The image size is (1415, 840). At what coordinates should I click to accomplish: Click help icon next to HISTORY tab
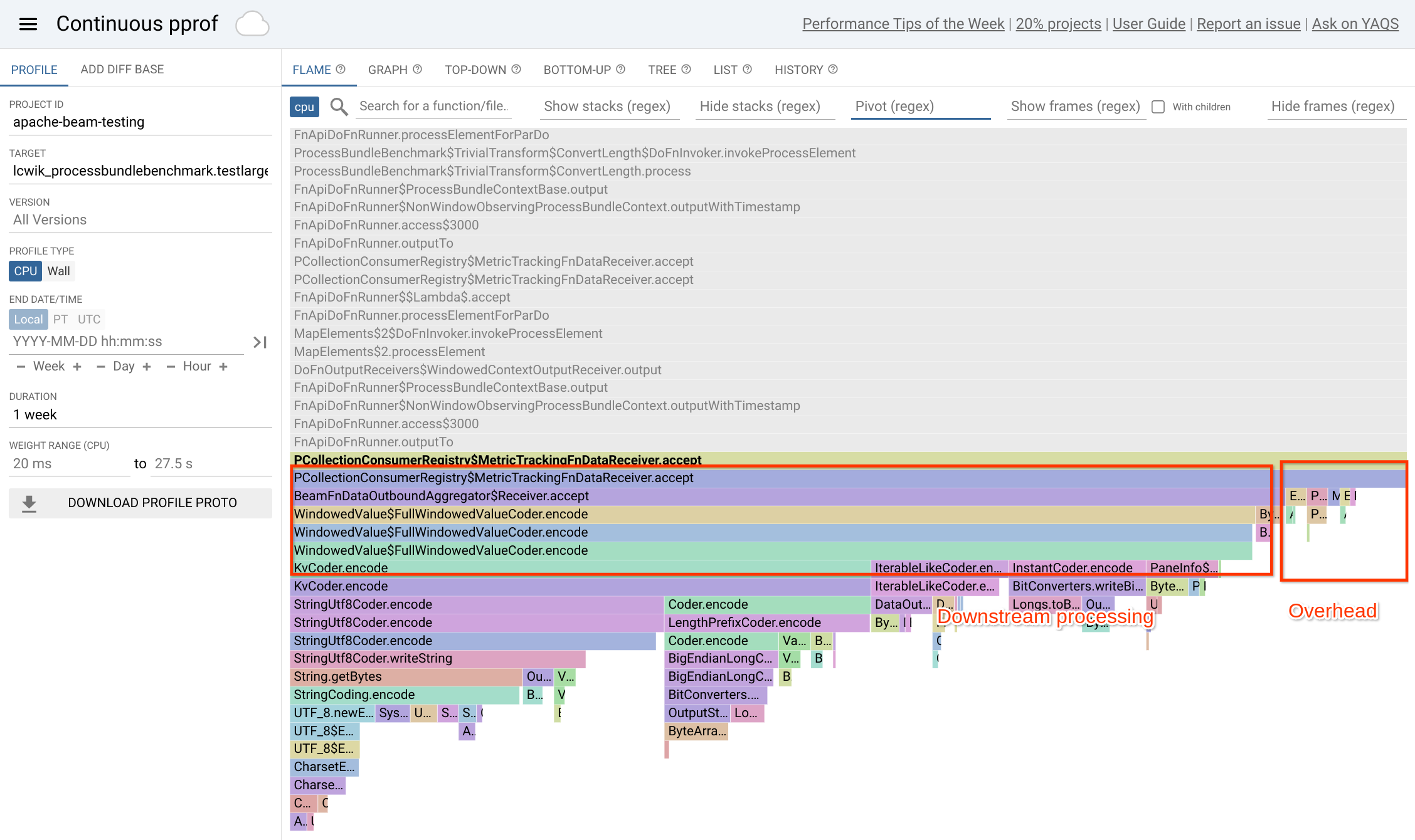[833, 70]
